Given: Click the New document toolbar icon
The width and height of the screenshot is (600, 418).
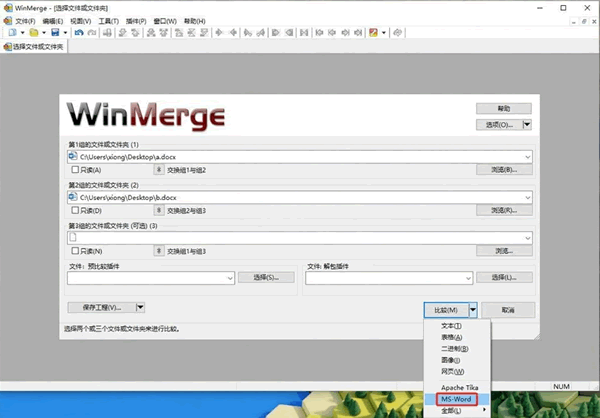Looking at the screenshot, I should point(12,33).
